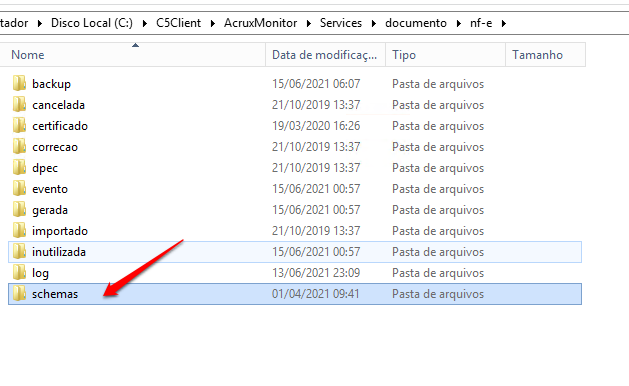Expand arrow after Disco Local (C:)

tap(144, 23)
